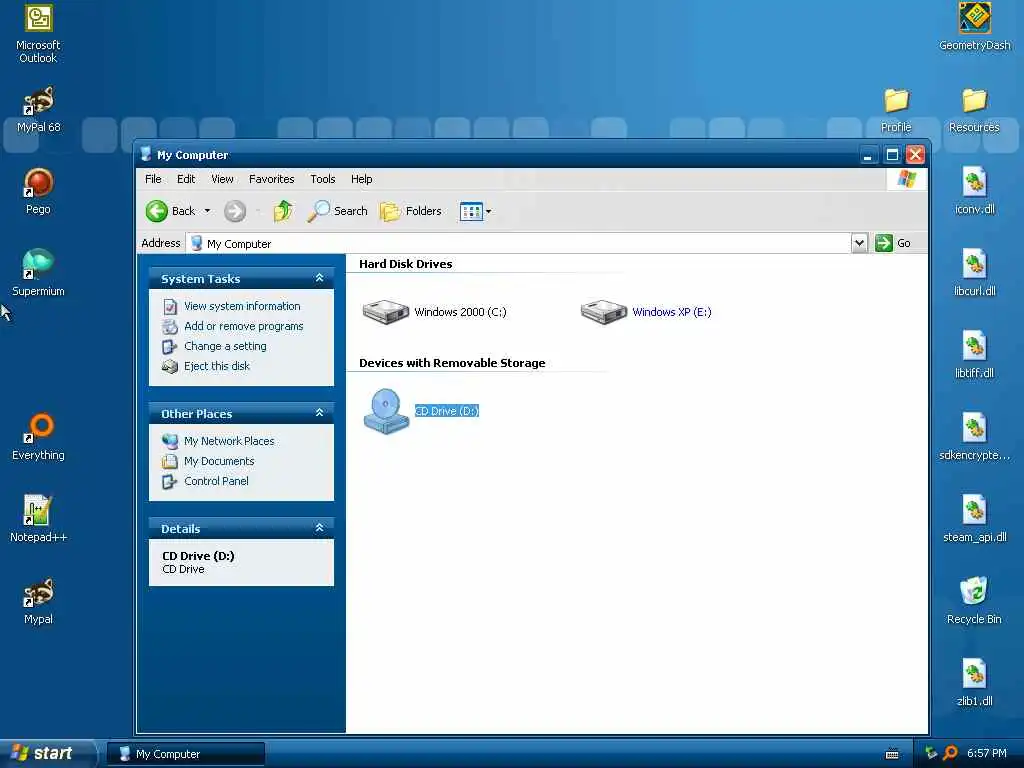Viewport: 1024px width, 768px height.
Task: Select the Profile folder on desktop
Action: (896, 110)
